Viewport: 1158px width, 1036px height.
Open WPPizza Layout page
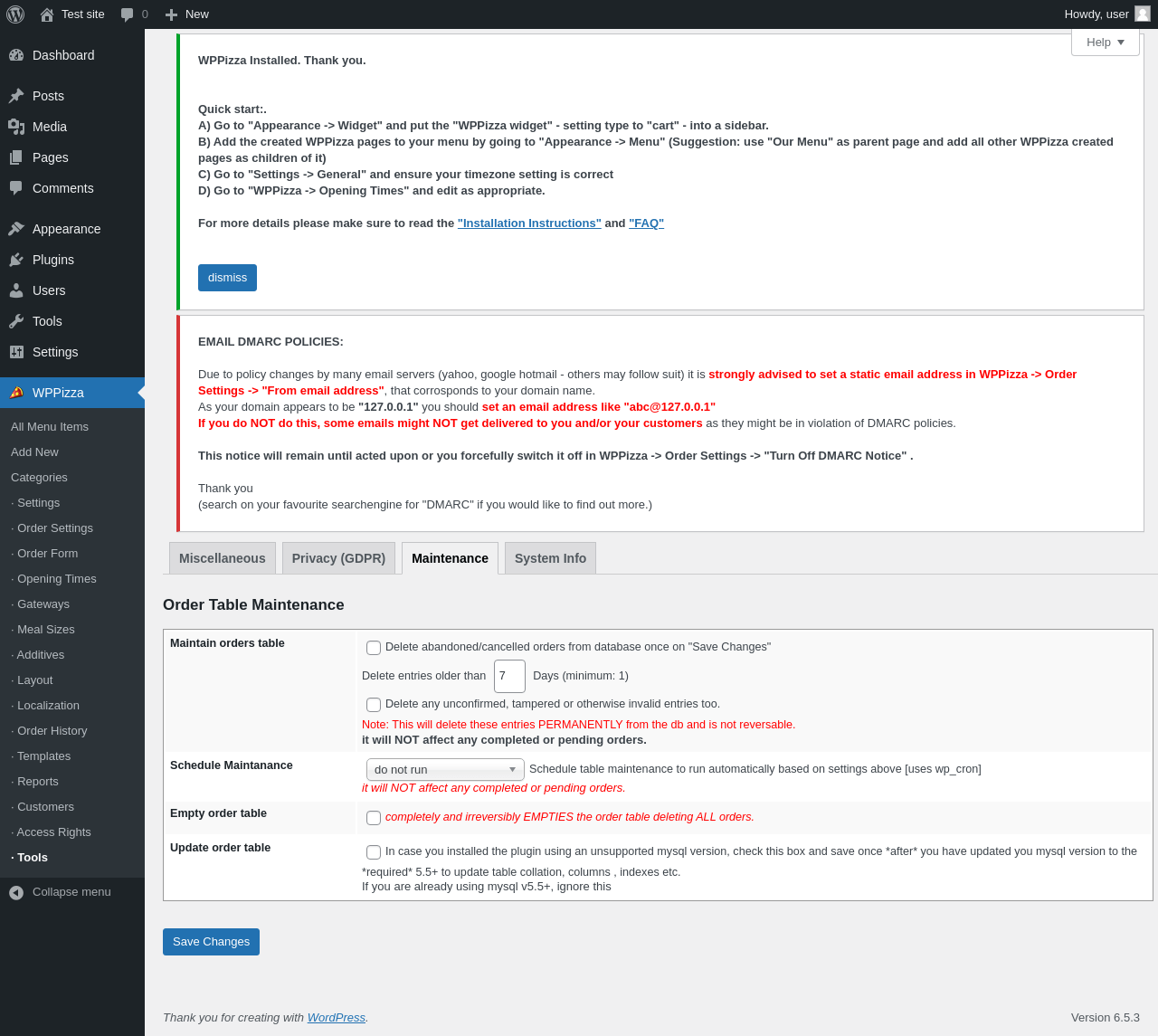point(32,680)
